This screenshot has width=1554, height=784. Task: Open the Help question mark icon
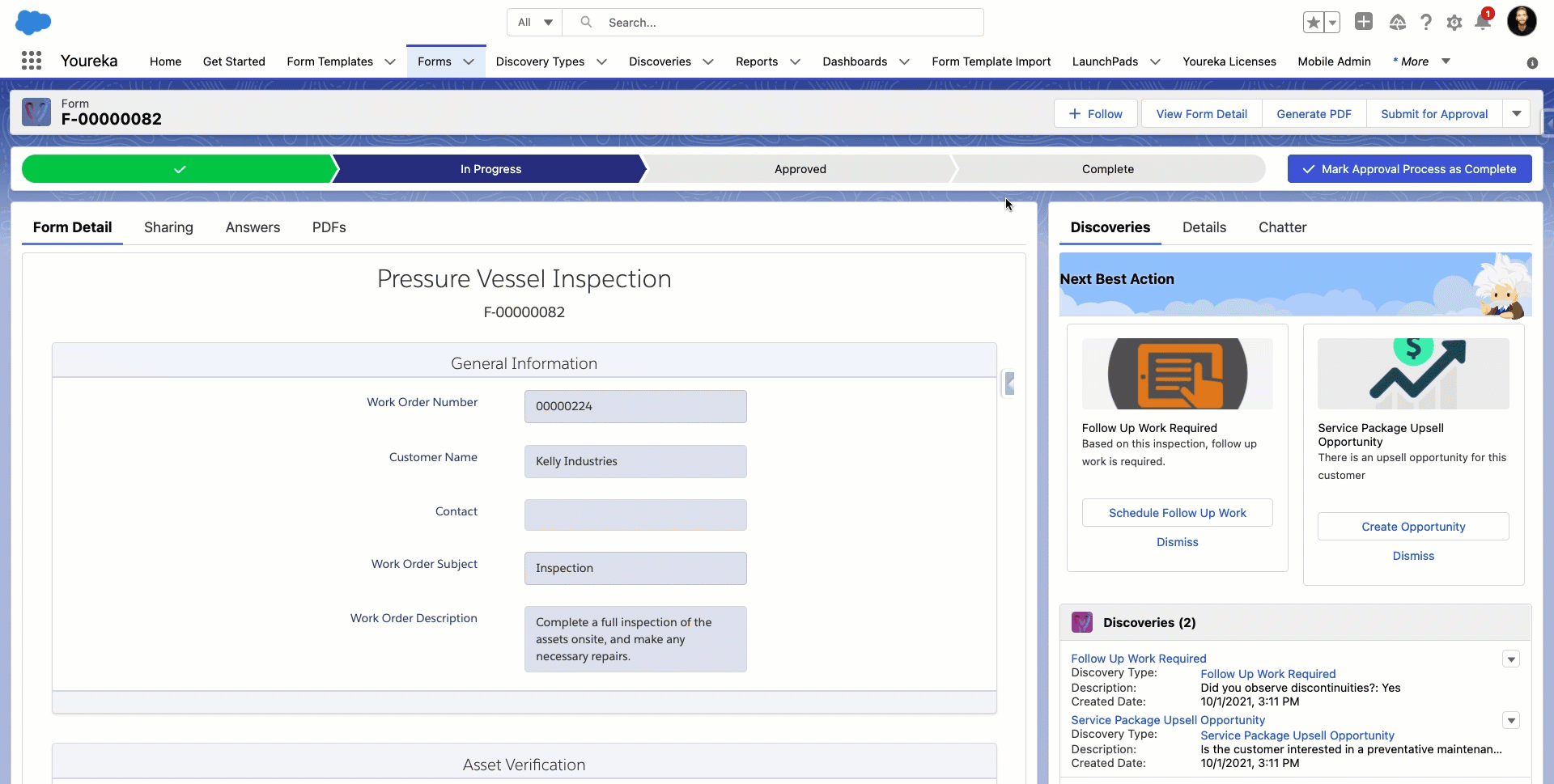click(x=1426, y=23)
